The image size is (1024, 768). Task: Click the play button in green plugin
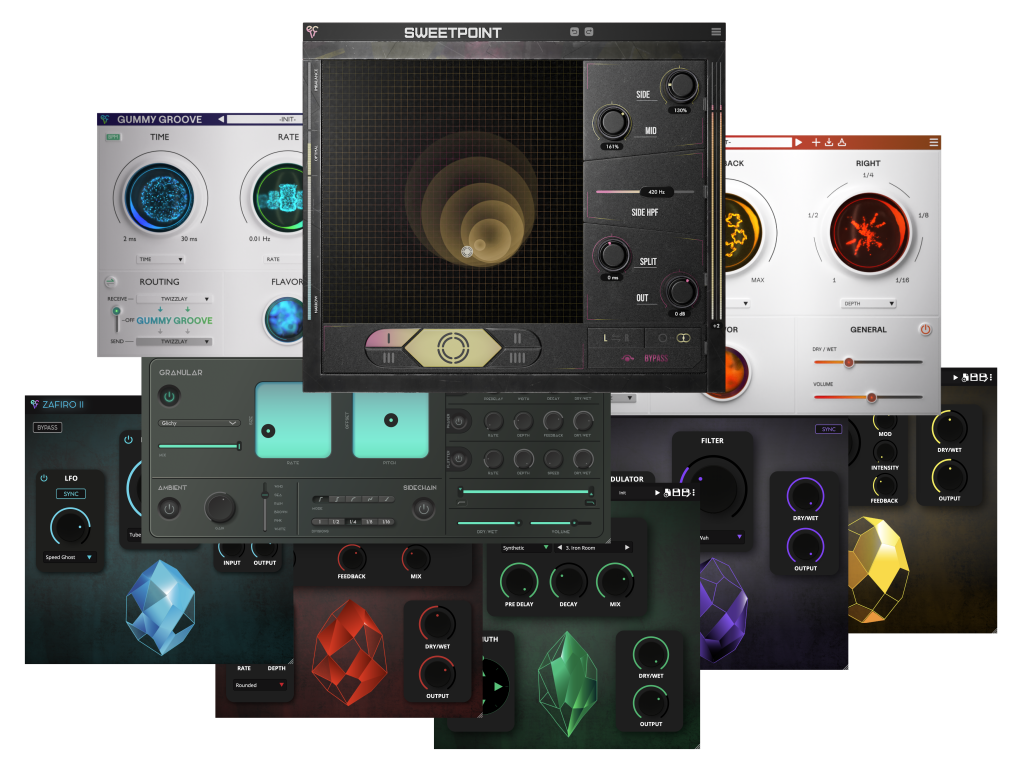[x=496, y=686]
